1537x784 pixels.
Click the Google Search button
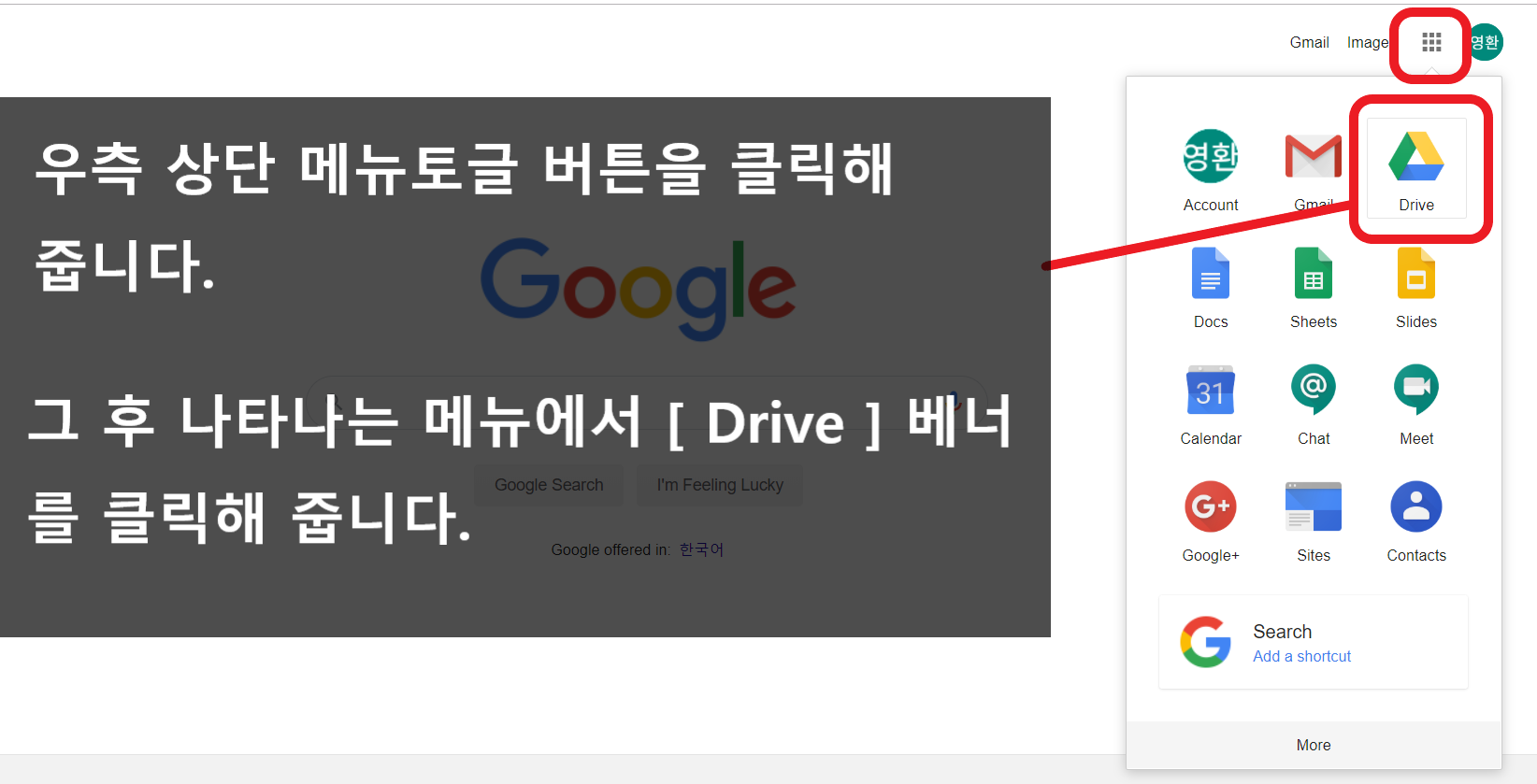(x=549, y=485)
